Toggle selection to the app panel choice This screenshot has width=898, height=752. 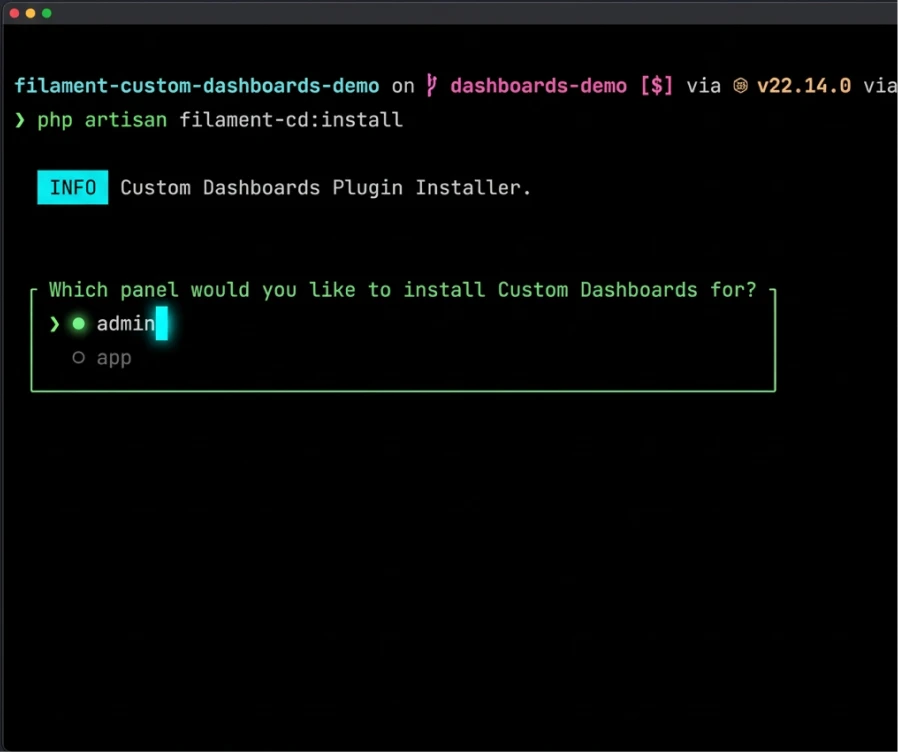(x=113, y=357)
